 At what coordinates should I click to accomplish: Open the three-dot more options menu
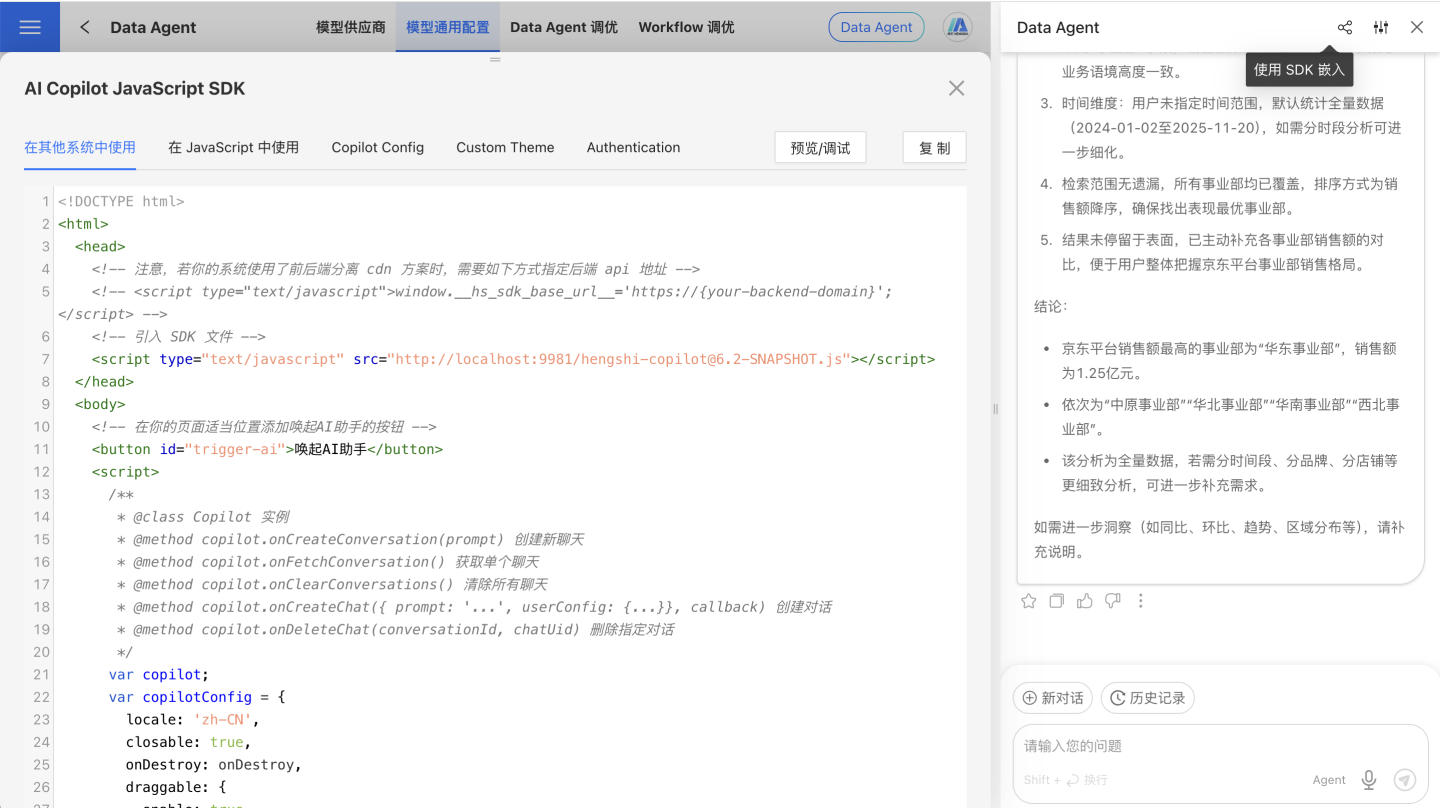(1141, 601)
